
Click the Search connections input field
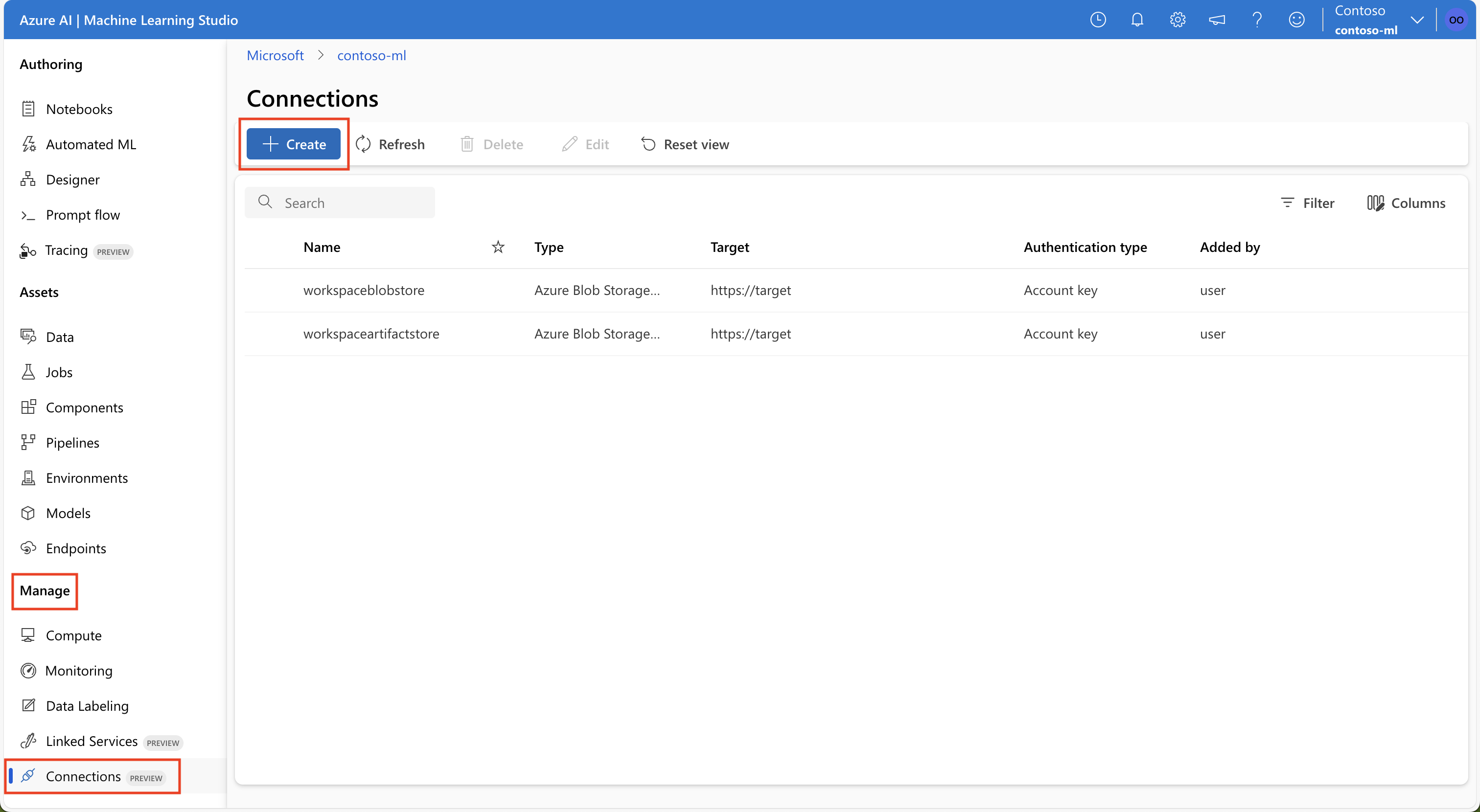click(339, 201)
